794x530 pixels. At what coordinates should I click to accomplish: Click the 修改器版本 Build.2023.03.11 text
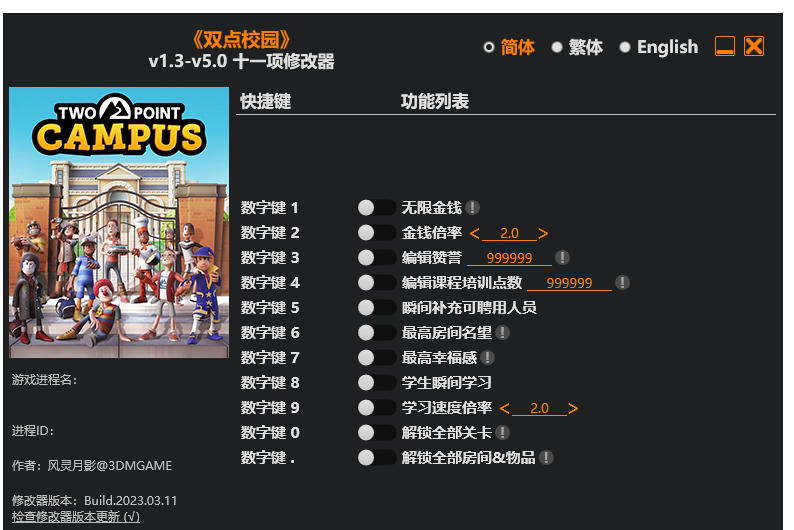pos(94,501)
